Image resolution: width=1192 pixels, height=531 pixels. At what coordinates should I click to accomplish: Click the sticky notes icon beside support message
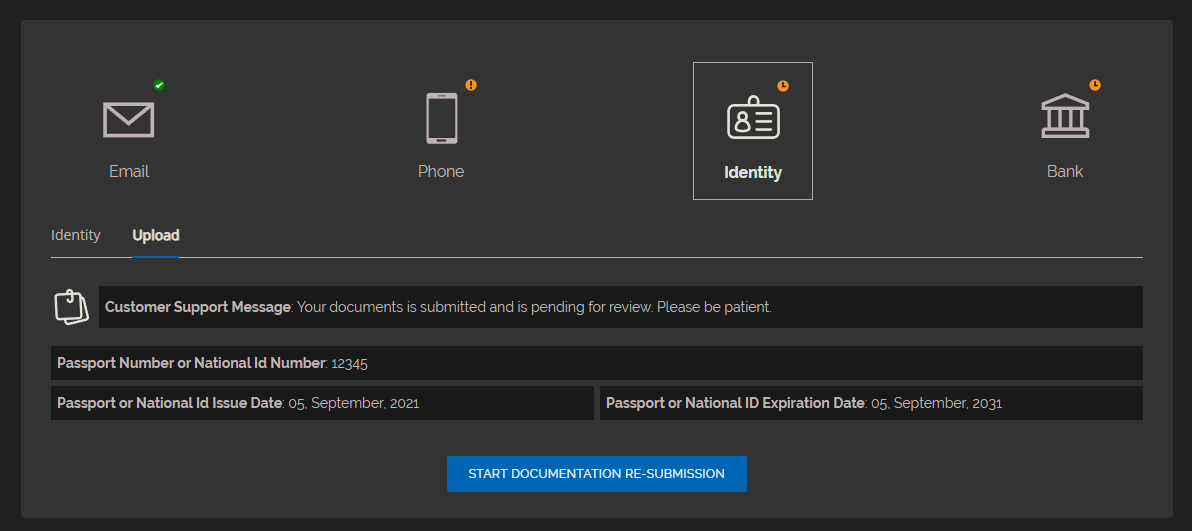72,307
